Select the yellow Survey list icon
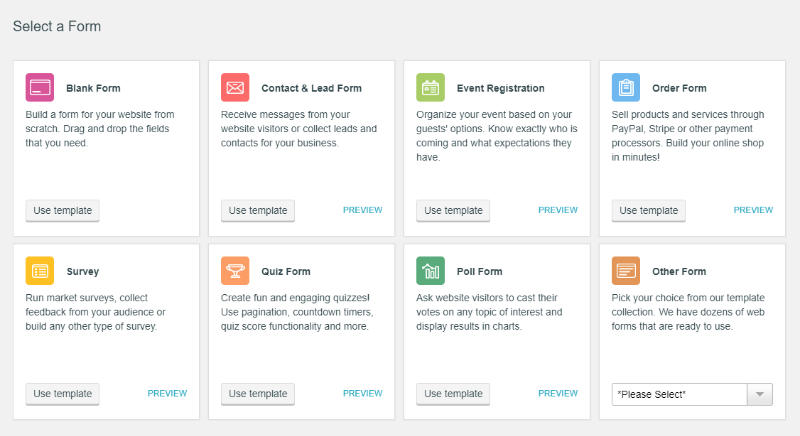This screenshot has height=436, width=800. pos(40,271)
